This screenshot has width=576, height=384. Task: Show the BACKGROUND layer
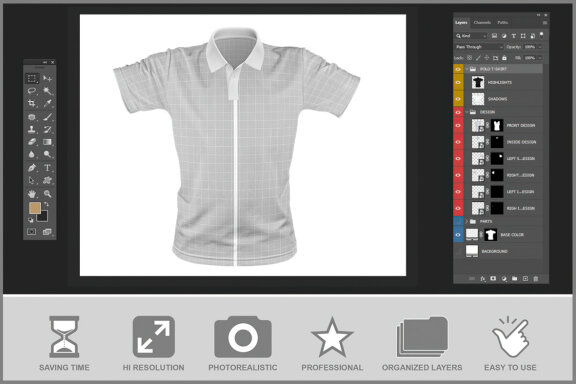coord(458,251)
